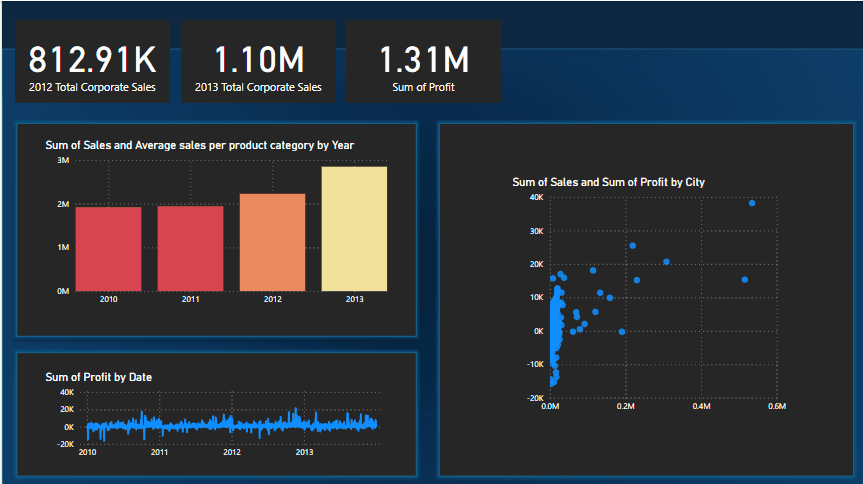
Task: Click the scatter chart title by City
Action: point(608,182)
